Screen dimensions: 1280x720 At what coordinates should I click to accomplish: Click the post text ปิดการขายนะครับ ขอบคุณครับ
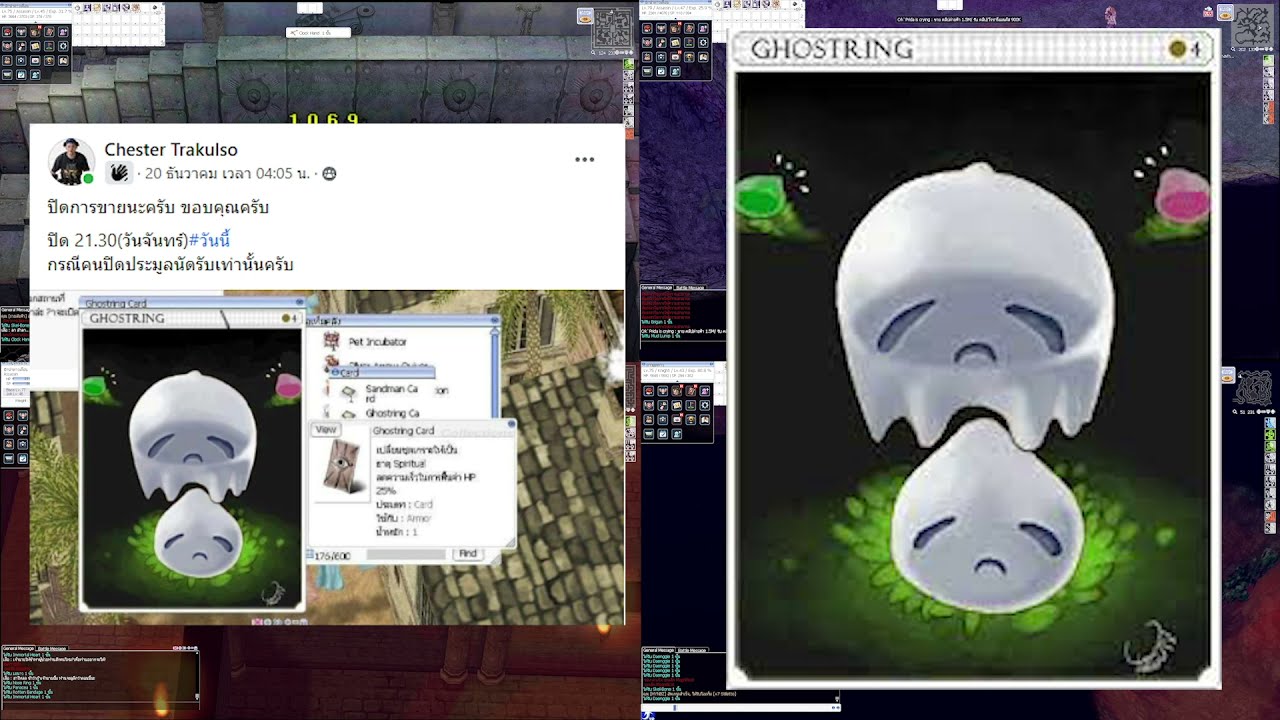click(x=158, y=208)
